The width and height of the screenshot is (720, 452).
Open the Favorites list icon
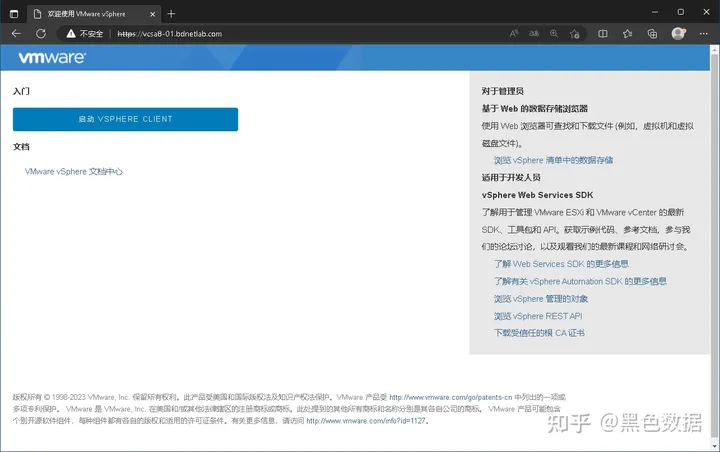click(x=627, y=34)
